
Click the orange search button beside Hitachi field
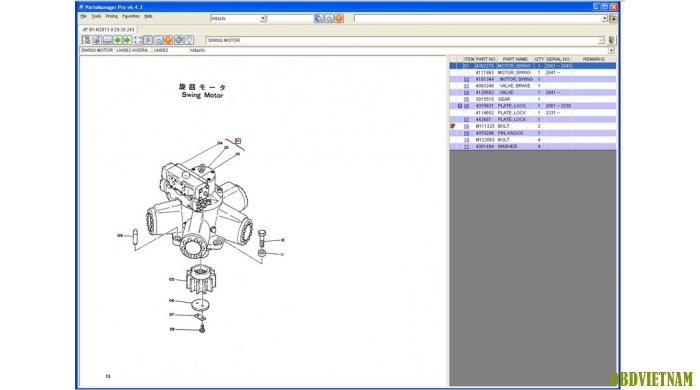pyautogui.click(x=339, y=18)
